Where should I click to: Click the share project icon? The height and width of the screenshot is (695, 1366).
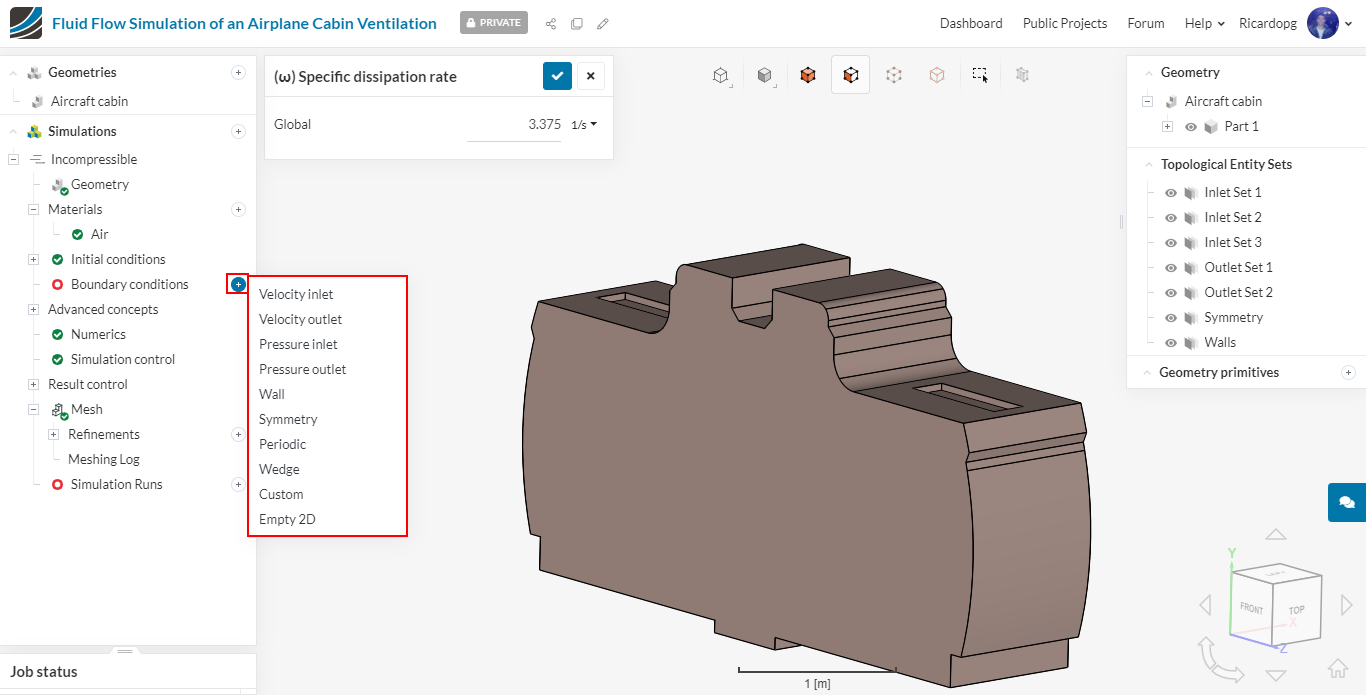[x=550, y=23]
